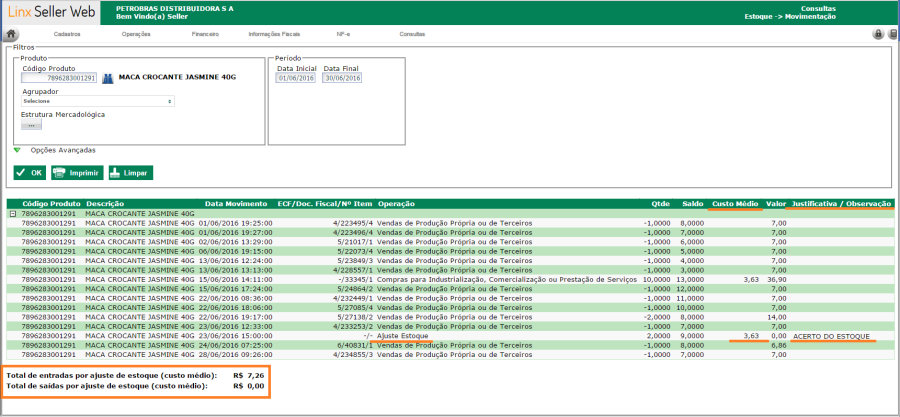The image size is (900, 417).
Task: Select document cell 4/228557/1
Action: pyautogui.click(x=352, y=270)
